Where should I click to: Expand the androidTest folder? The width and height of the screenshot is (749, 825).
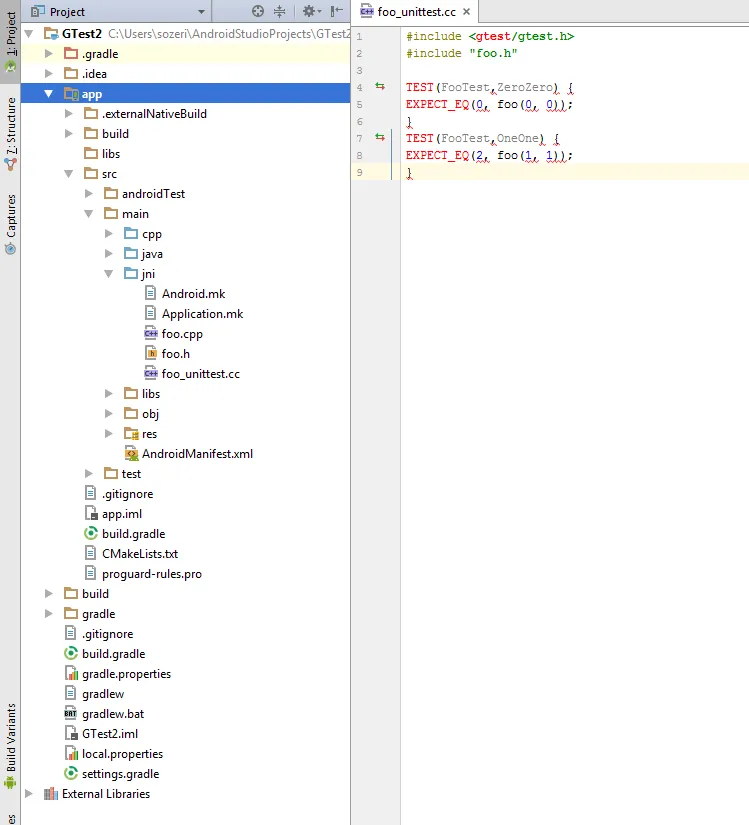[89, 194]
